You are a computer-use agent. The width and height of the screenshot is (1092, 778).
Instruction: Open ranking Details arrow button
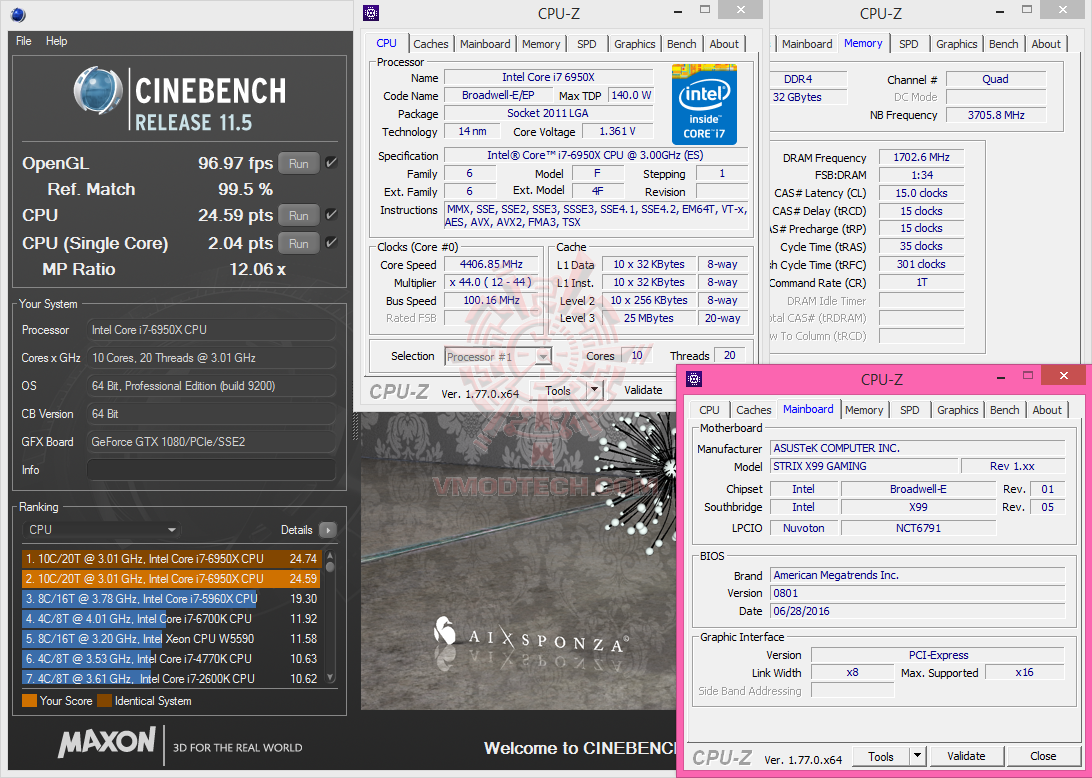327,530
